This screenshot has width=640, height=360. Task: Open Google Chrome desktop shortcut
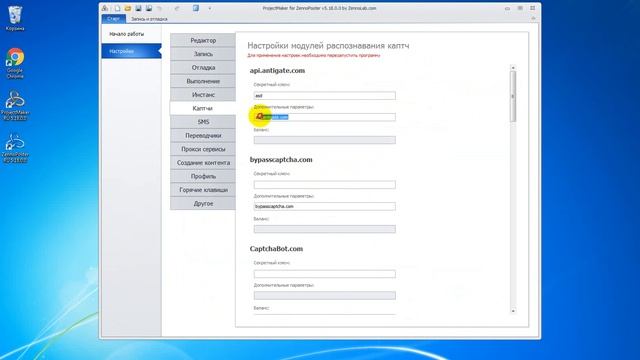click(x=15, y=63)
